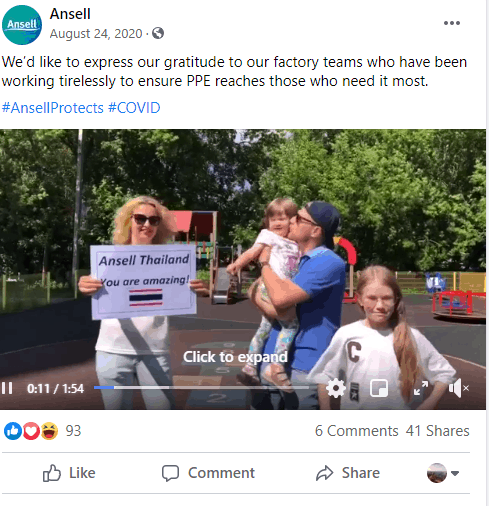Viewport: 489px width, 506px height.
Task: Open the August 24, 2020 timestamp
Action: [96, 34]
